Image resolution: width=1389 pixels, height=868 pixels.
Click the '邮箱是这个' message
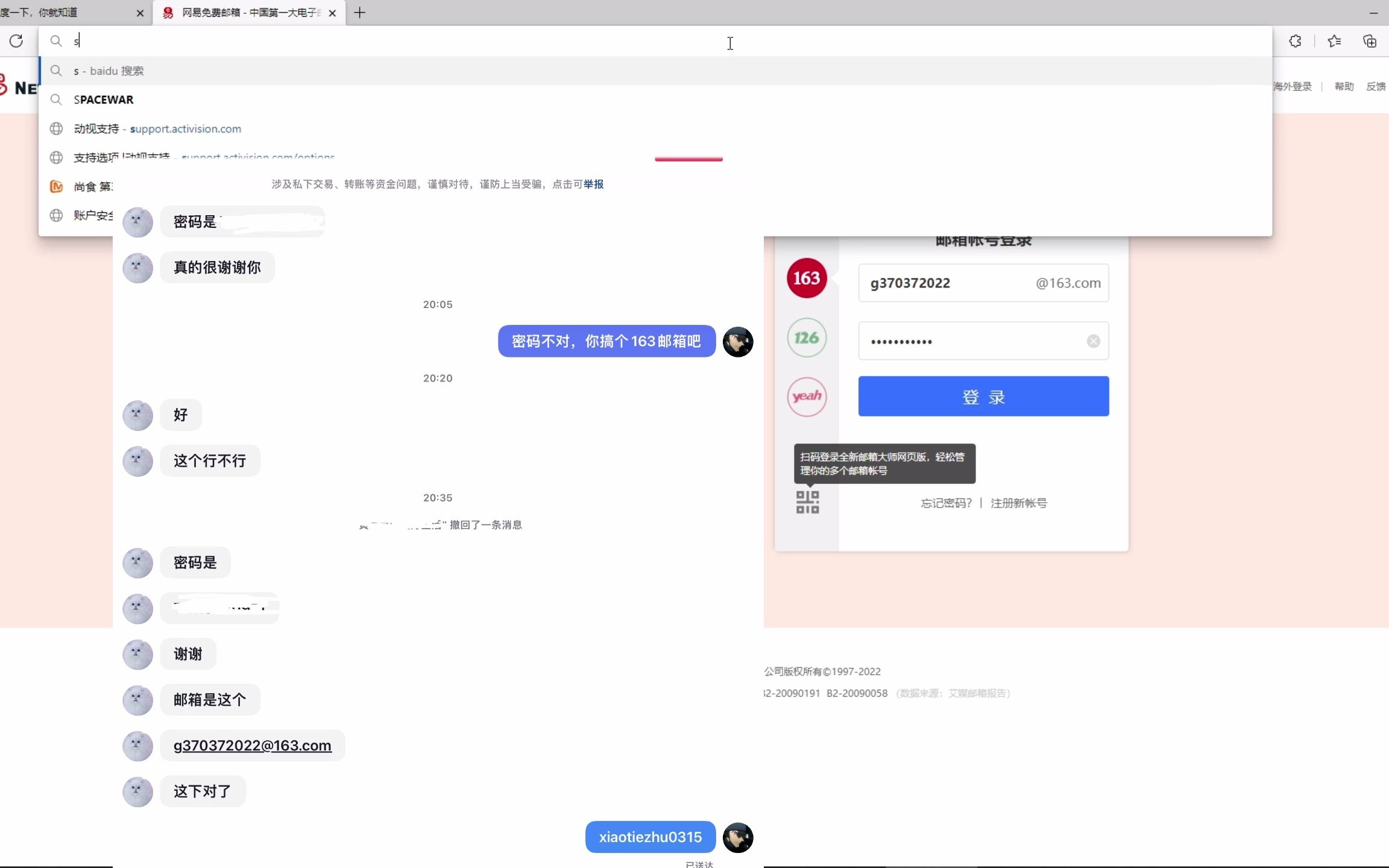[210, 700]
